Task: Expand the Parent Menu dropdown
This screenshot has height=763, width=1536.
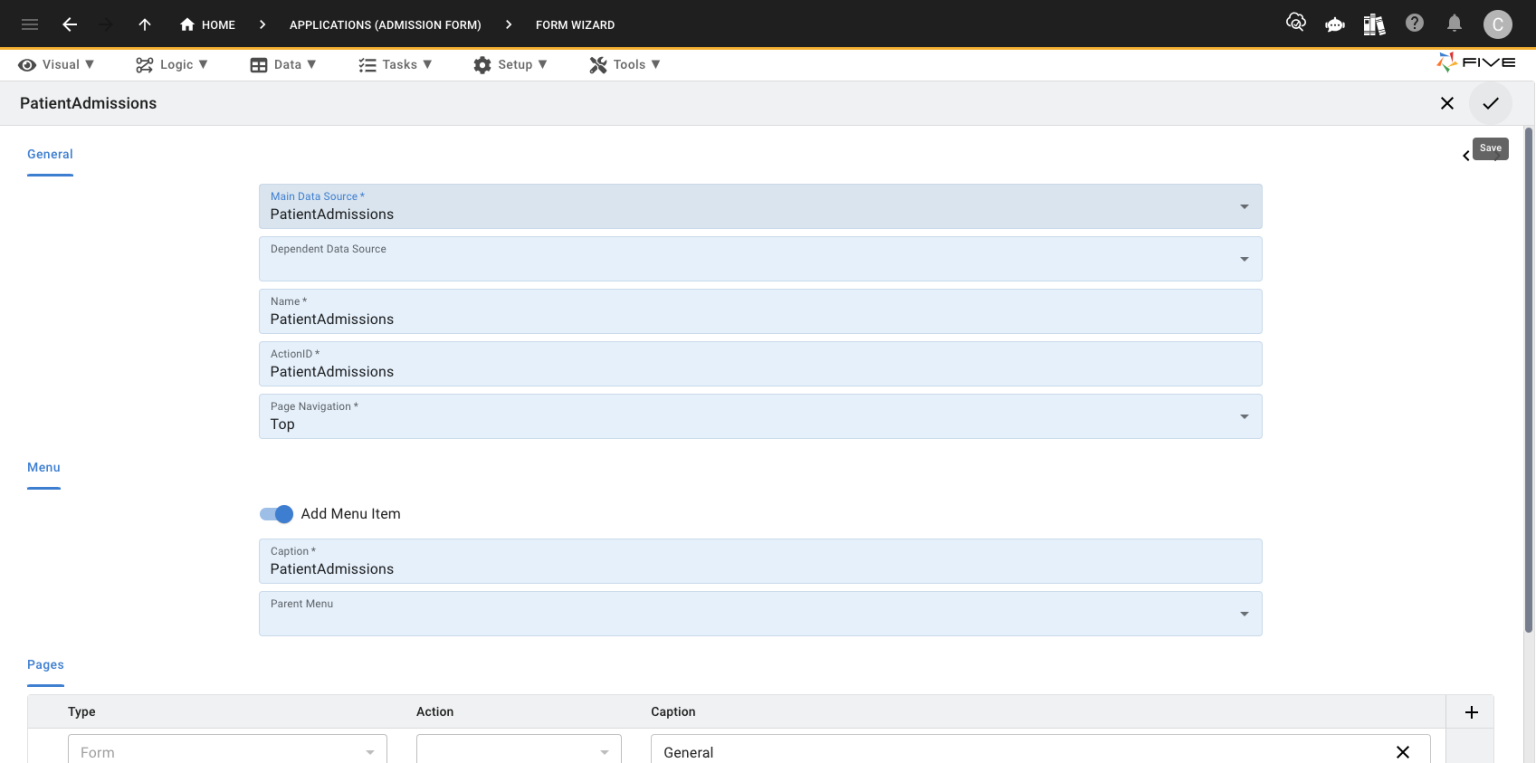Action: (1244, 614)
